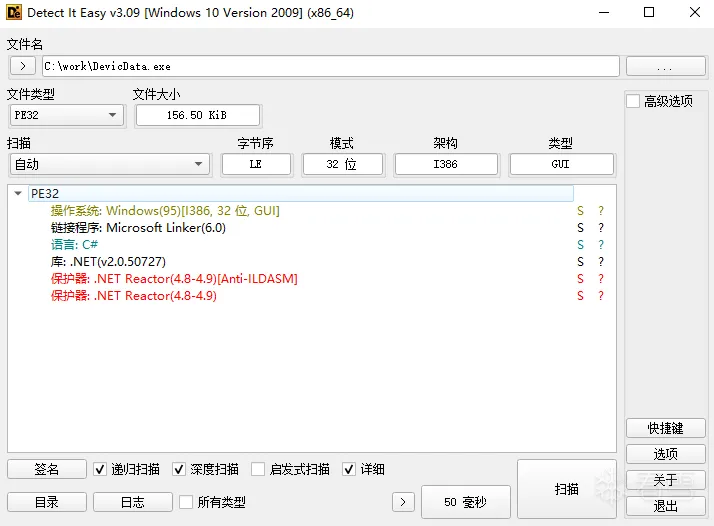Close the Detect It Easy window
This screenshot has width=714, height=526.
tap(695, 12)
